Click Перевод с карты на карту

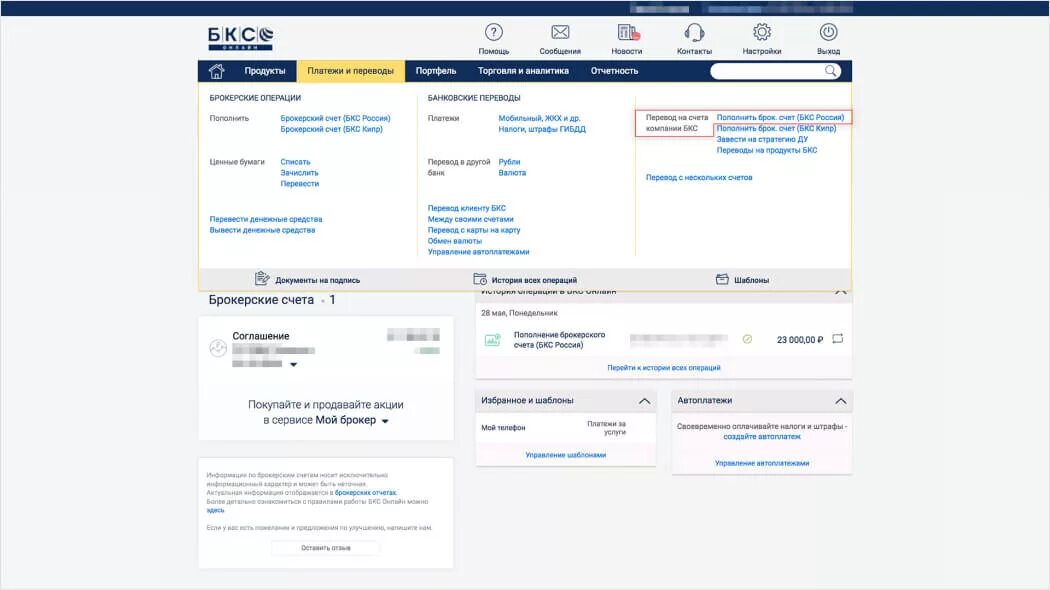(473, 230)
